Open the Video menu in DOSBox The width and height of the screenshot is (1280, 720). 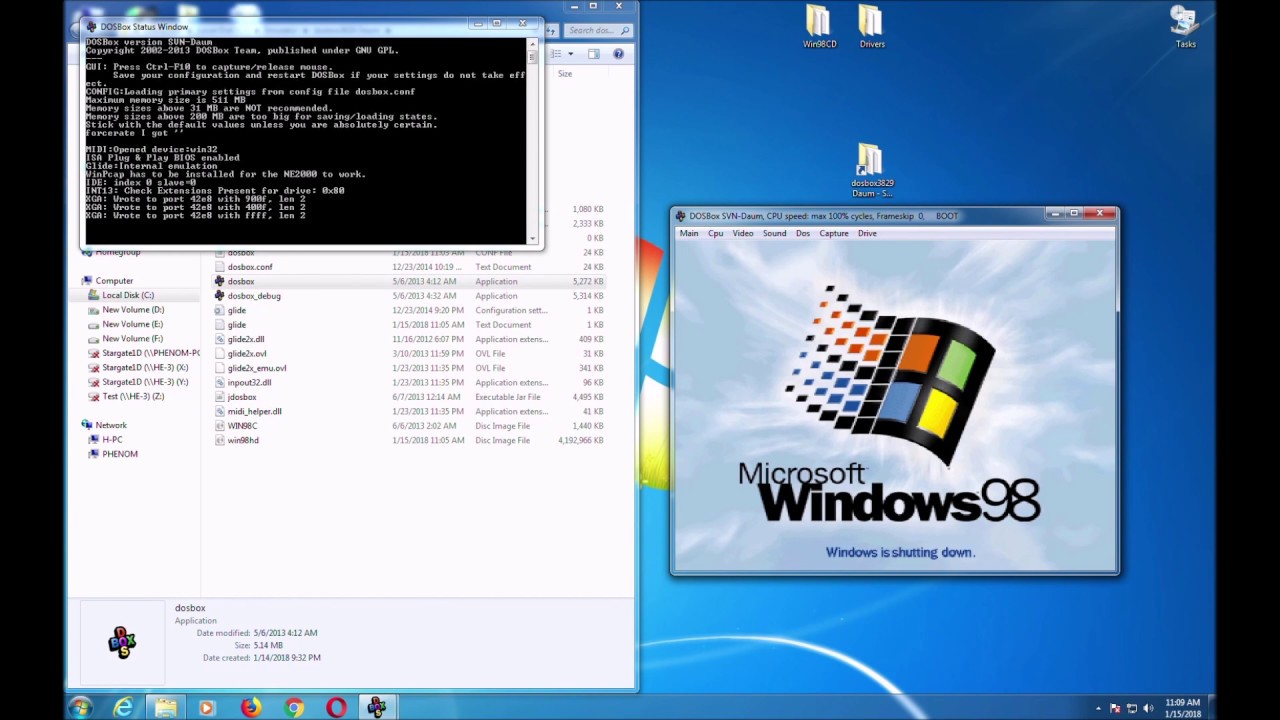pos(743,233)
